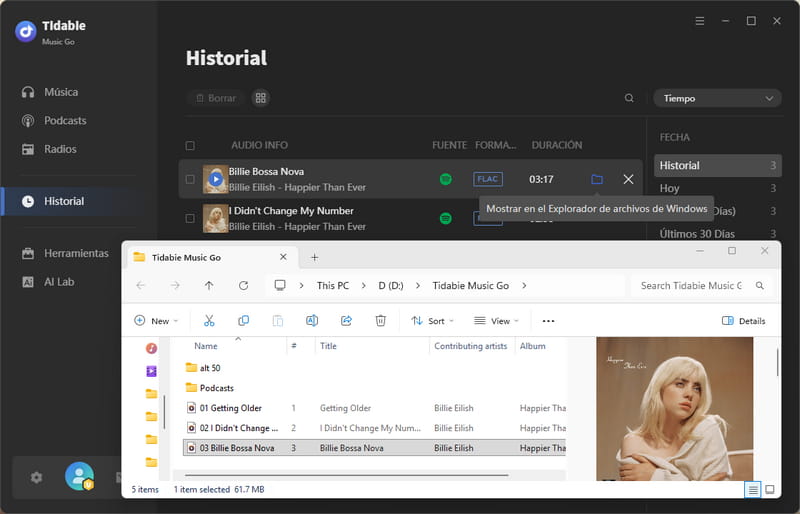Open folder icon for Billie Bossa Nova
Viewport: 800px width, 514px height.
tap(597, 179)
